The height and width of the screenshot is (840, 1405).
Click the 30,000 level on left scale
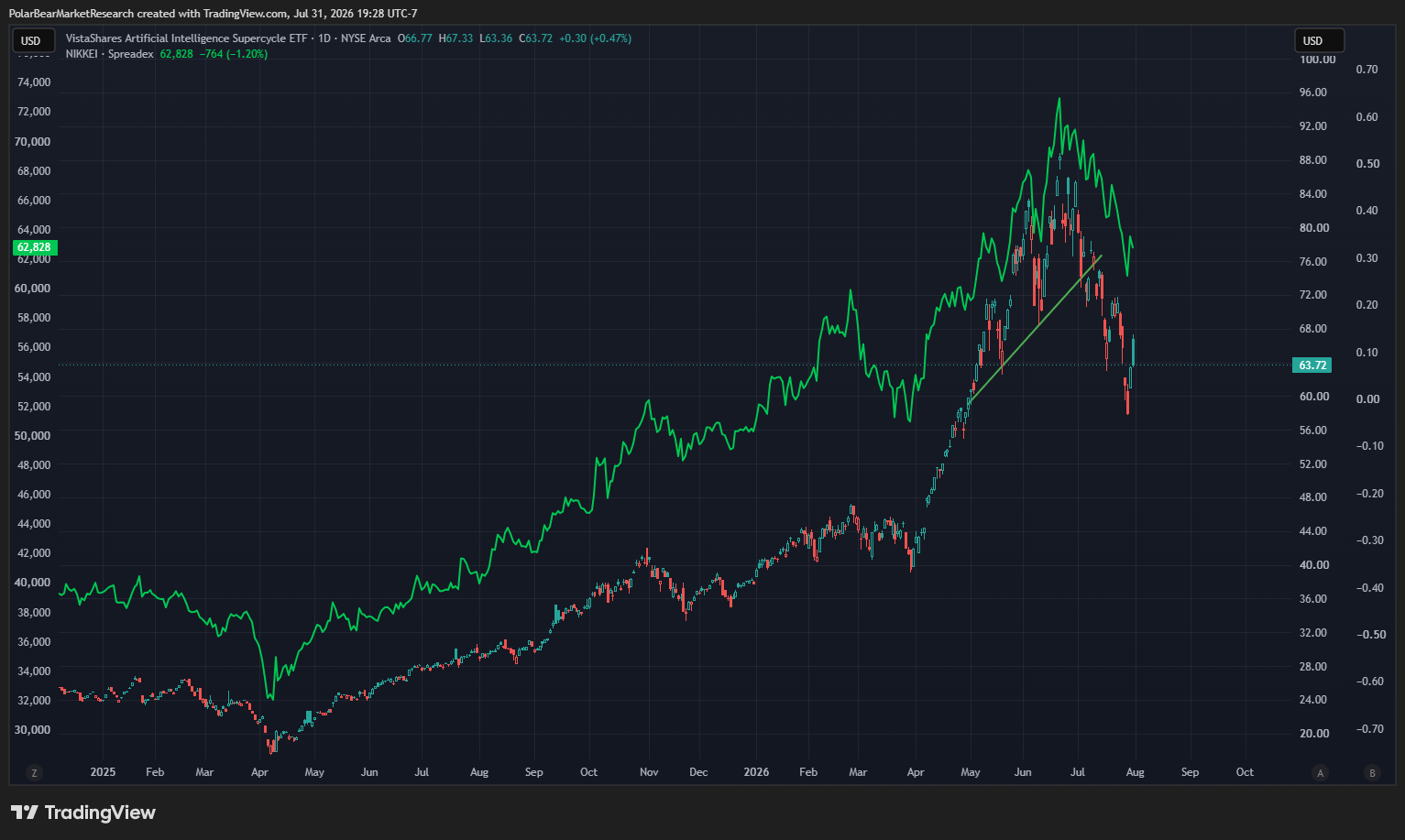34,730
